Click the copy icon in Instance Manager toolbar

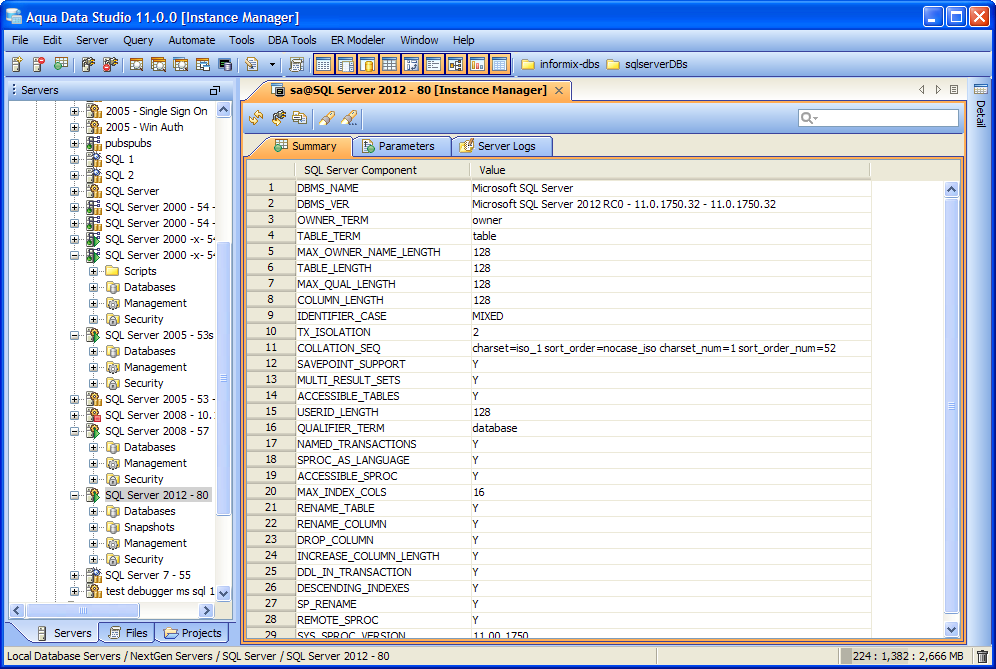(x=300, y=117)
